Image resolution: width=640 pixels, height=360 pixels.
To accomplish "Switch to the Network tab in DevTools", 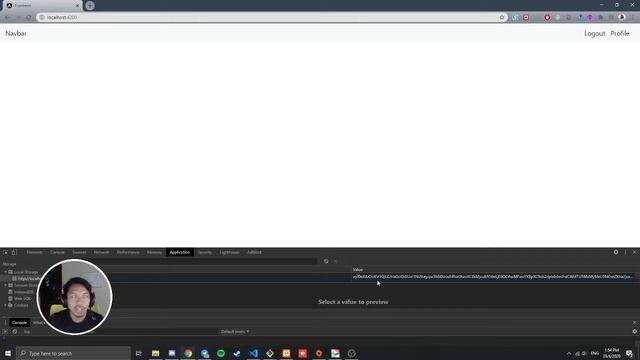I will (101, 252).
